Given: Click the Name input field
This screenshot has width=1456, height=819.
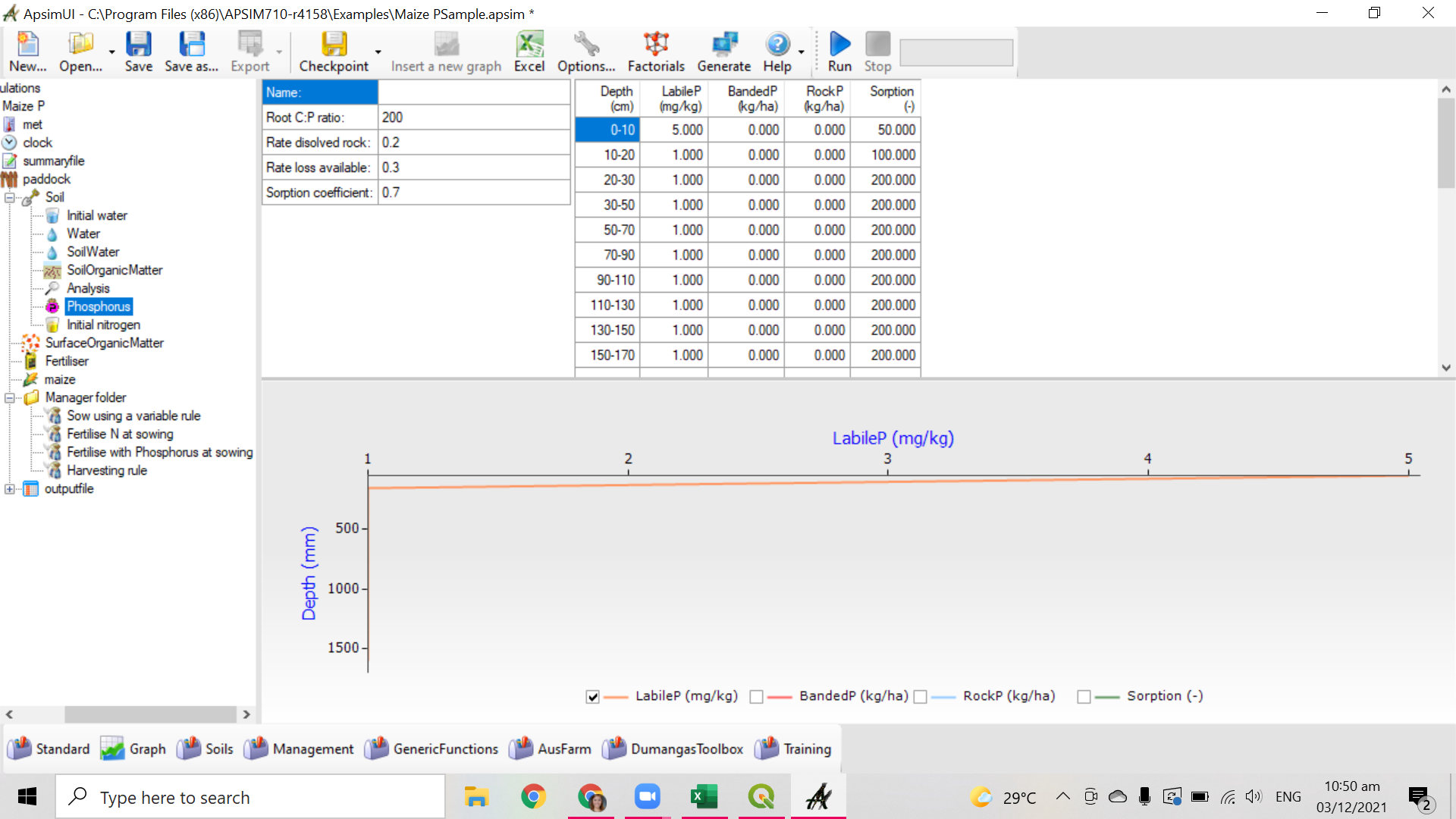Looking at the screenshot, I should pos(474,92).
